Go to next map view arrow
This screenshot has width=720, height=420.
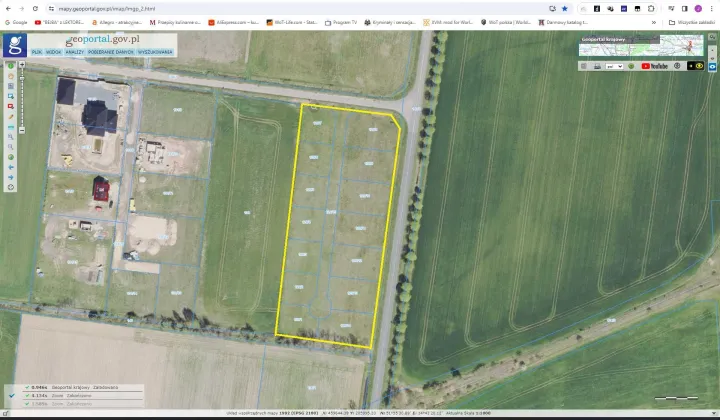[x=11, y=177]
